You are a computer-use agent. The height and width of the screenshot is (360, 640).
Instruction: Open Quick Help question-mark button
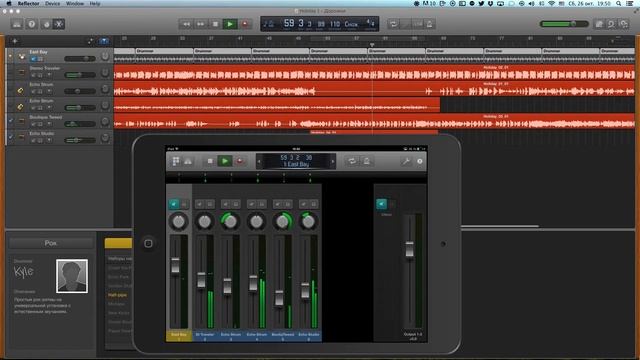31,24
